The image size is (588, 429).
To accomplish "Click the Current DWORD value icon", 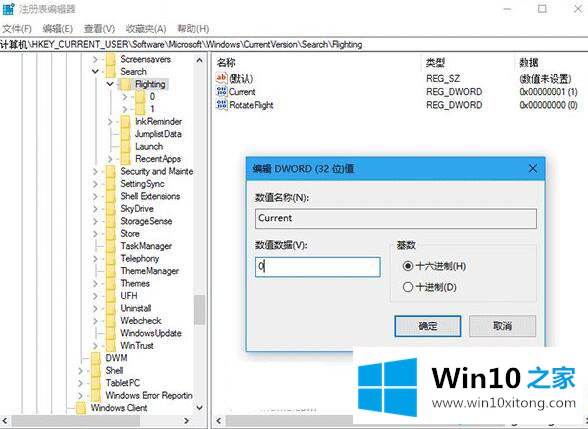I will click(222, 92).
